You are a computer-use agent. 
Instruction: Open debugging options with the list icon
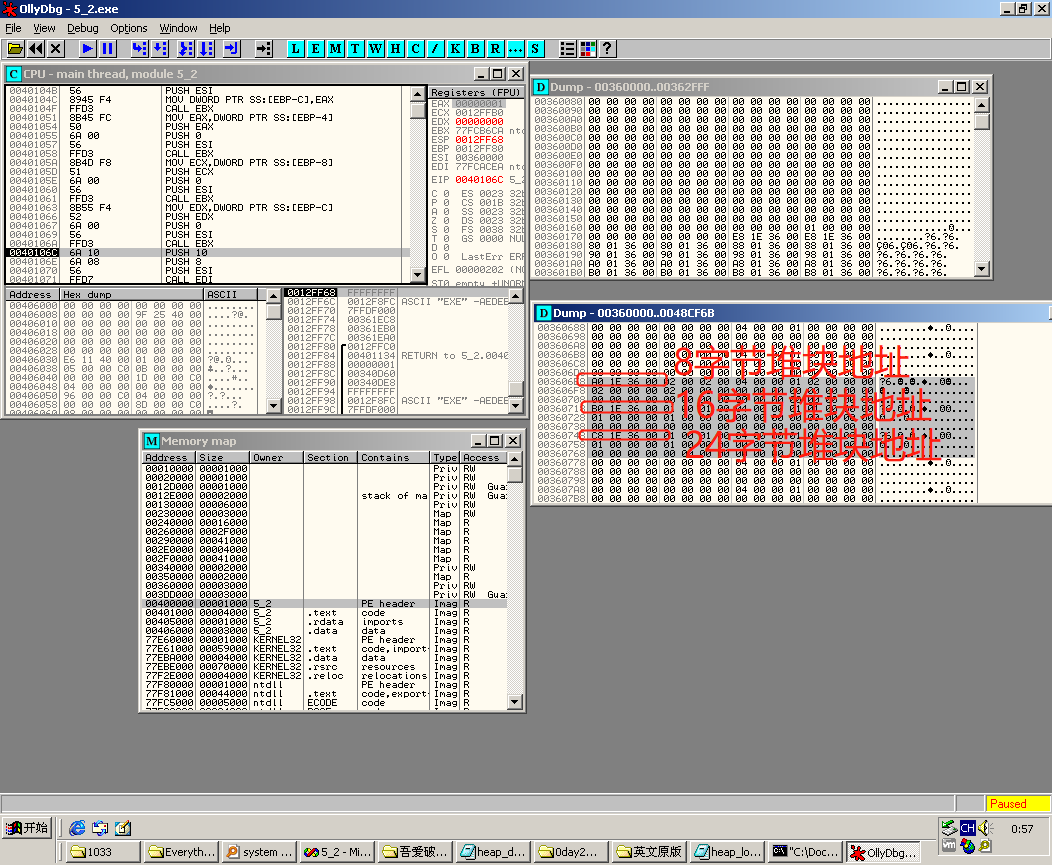click(568, 48)
